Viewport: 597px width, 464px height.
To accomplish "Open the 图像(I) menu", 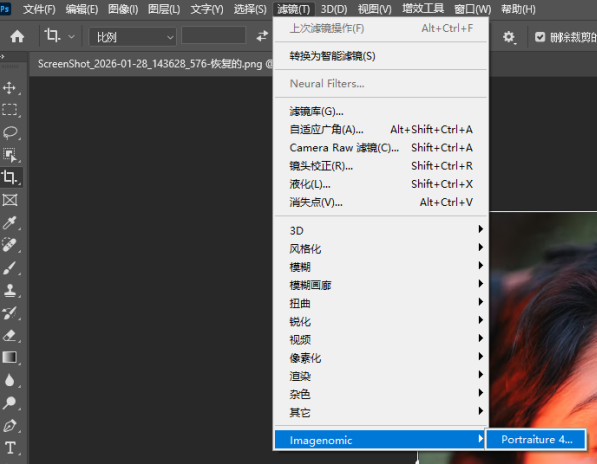I will (x=123, y=9).
